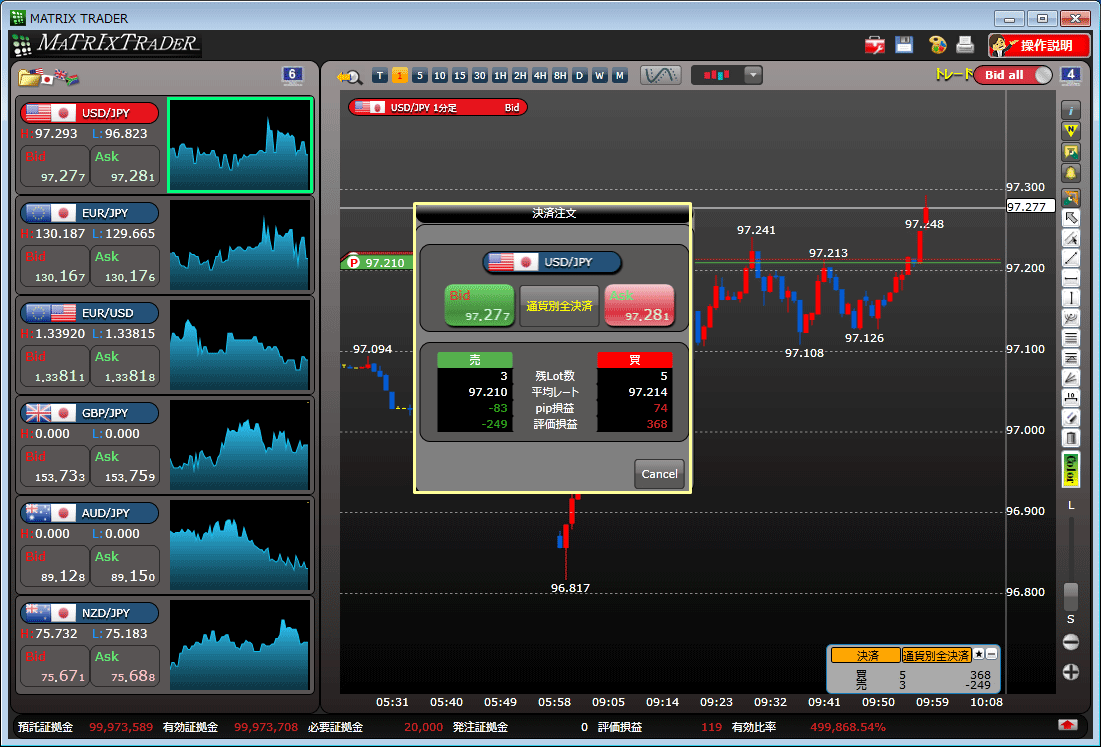Select the M monthly timeframe
This screenshot has height=747, width=1101.
click(619, 76)
